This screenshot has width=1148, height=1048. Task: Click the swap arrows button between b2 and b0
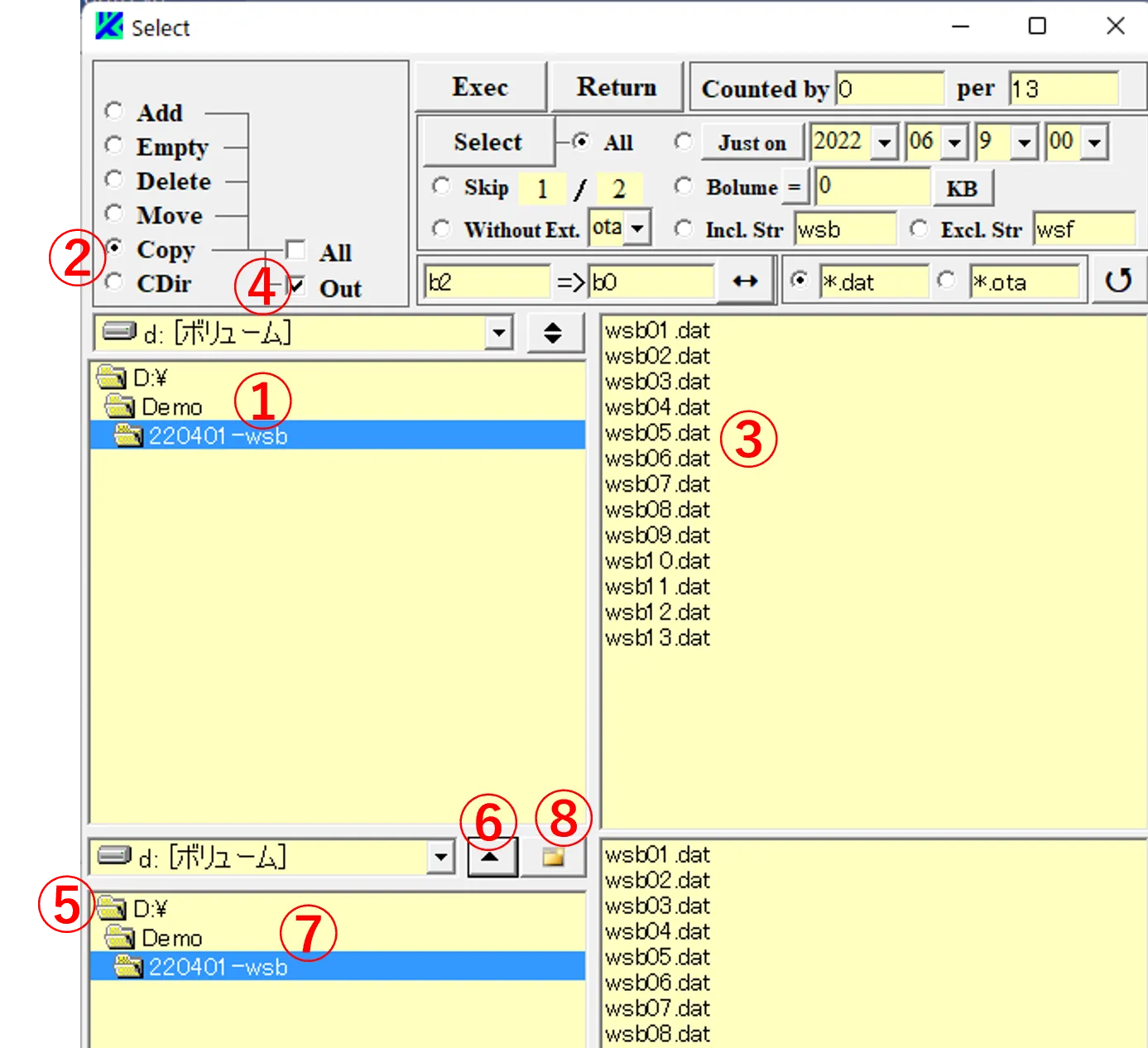(745, 281)
